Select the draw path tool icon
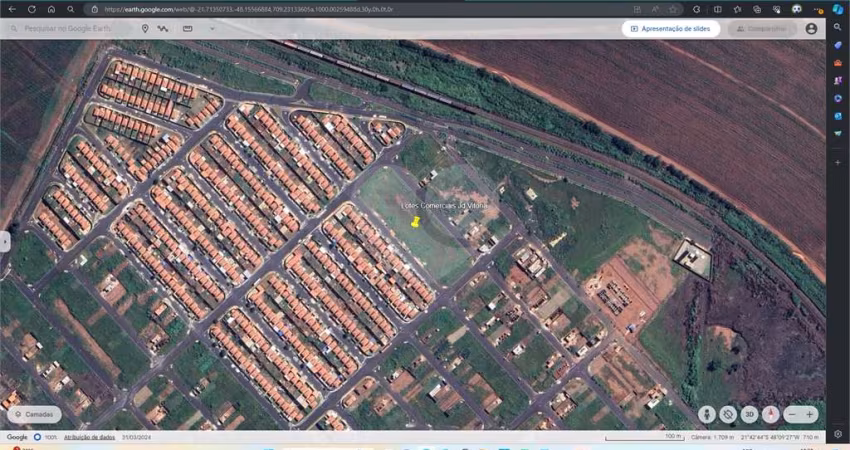Screen dimensions: 850x450 click(x=163, y=28)
